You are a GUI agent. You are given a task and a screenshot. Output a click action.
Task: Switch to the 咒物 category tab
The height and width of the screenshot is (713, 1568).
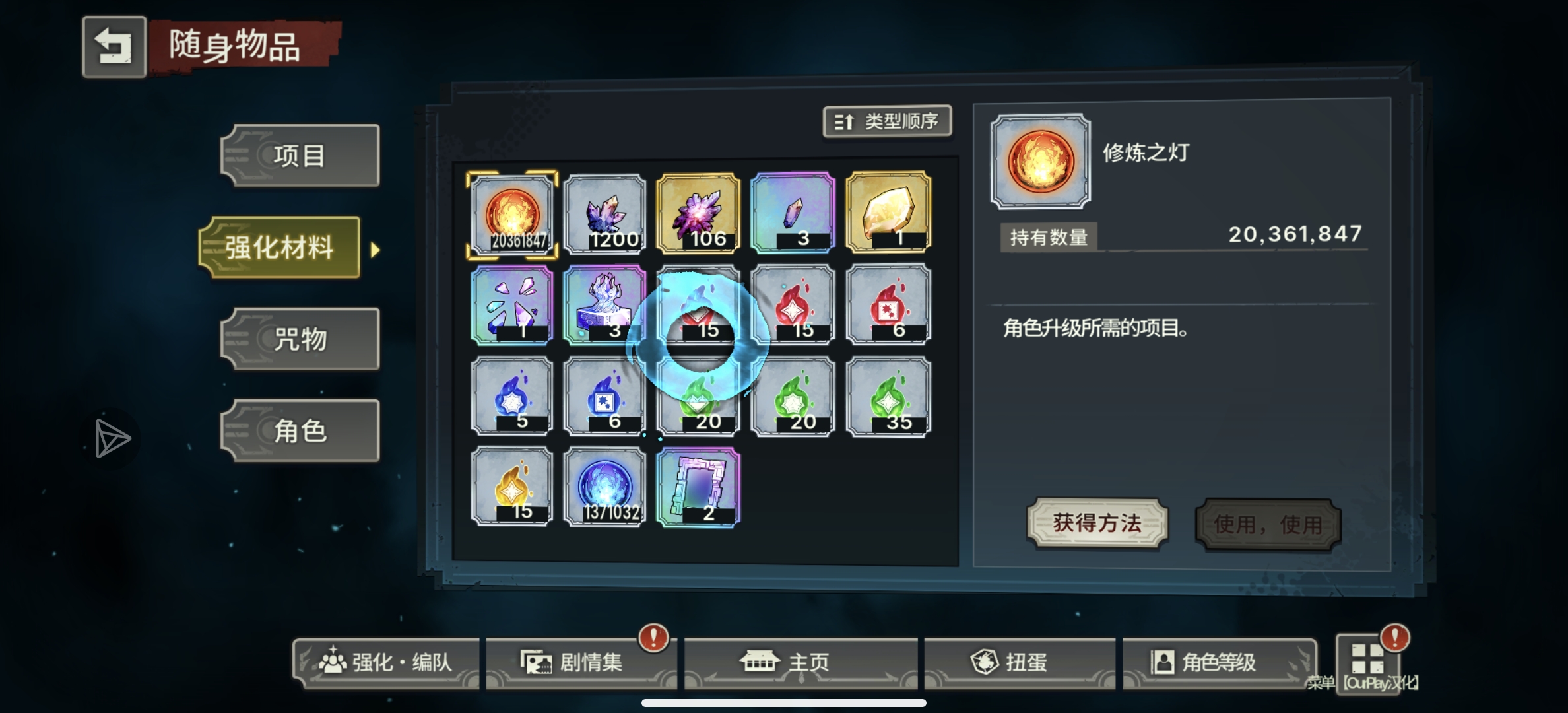300,339
